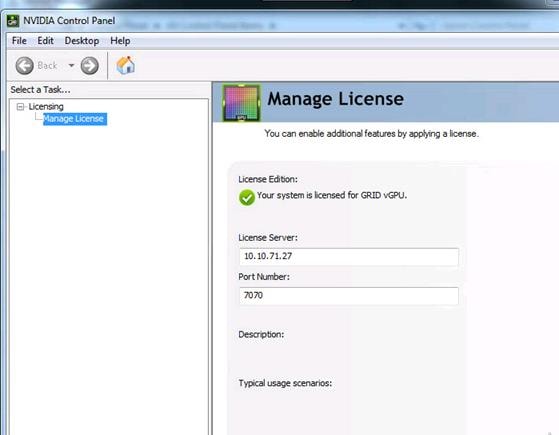Click the Port Number input field
Viewport: 559px width, 435px height.
[349, 296]
